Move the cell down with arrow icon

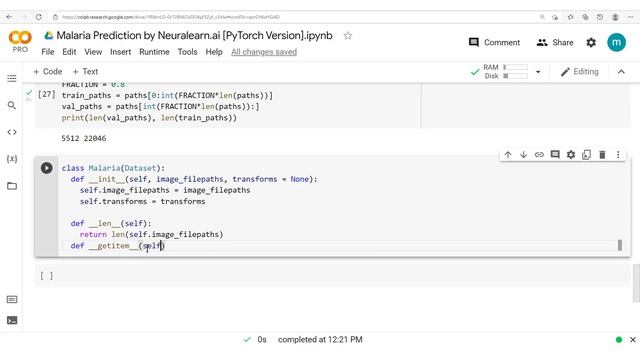pyautogui.click(x=523, y=155)
